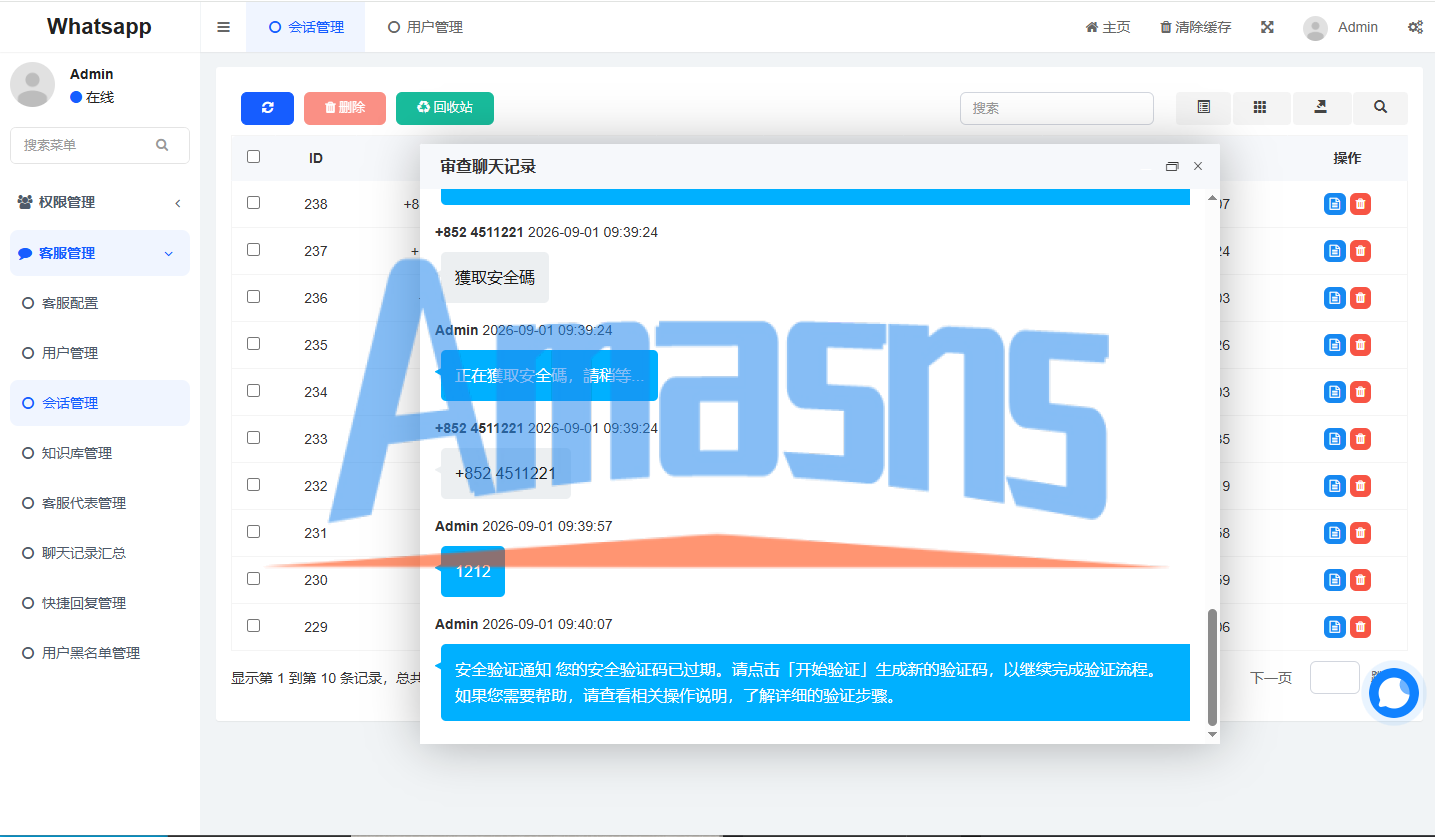
Task: Check the checkbox for row 236
Action: point(253,296)
